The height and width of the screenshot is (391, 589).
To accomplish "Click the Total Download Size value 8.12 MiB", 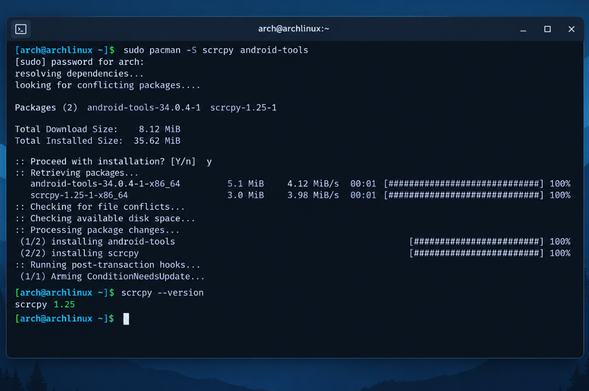I will tap(159, 129).
